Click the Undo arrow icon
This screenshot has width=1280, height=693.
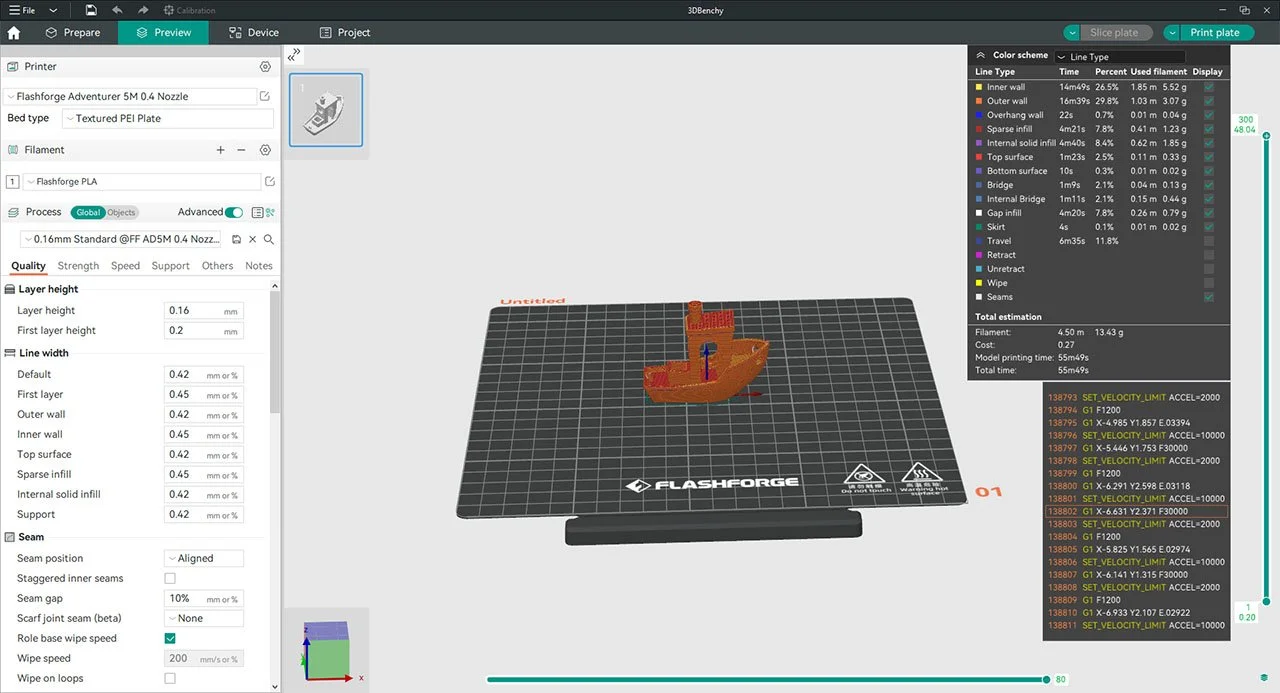pos(117,9)
